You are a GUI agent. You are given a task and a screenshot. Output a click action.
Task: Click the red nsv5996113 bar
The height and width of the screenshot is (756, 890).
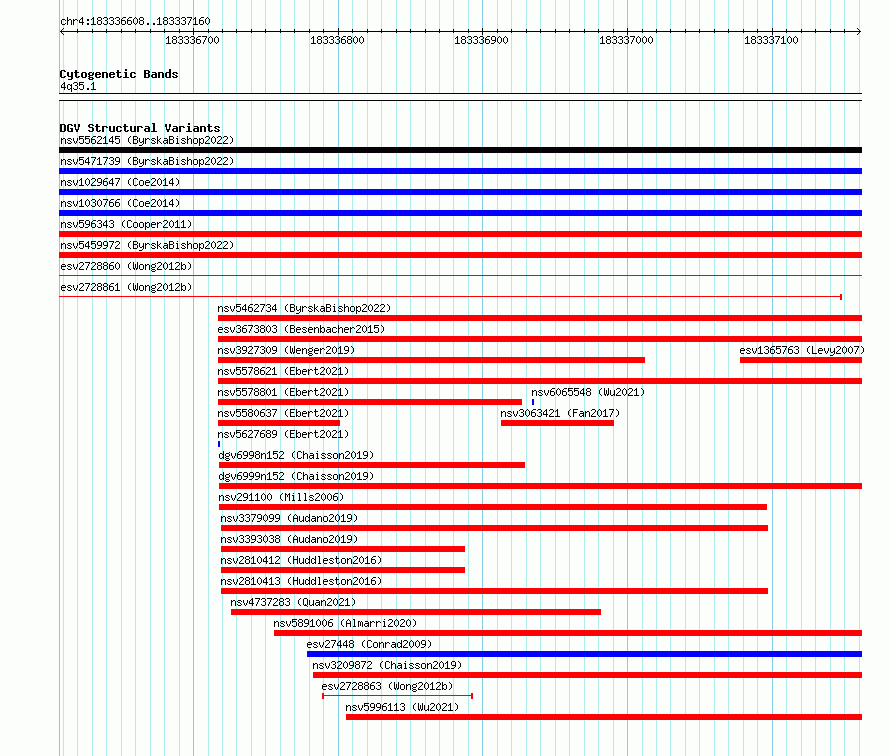(604, 717)
